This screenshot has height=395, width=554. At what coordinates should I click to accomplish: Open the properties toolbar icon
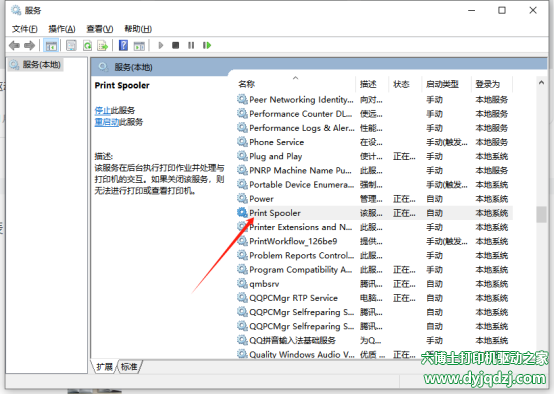71,45
